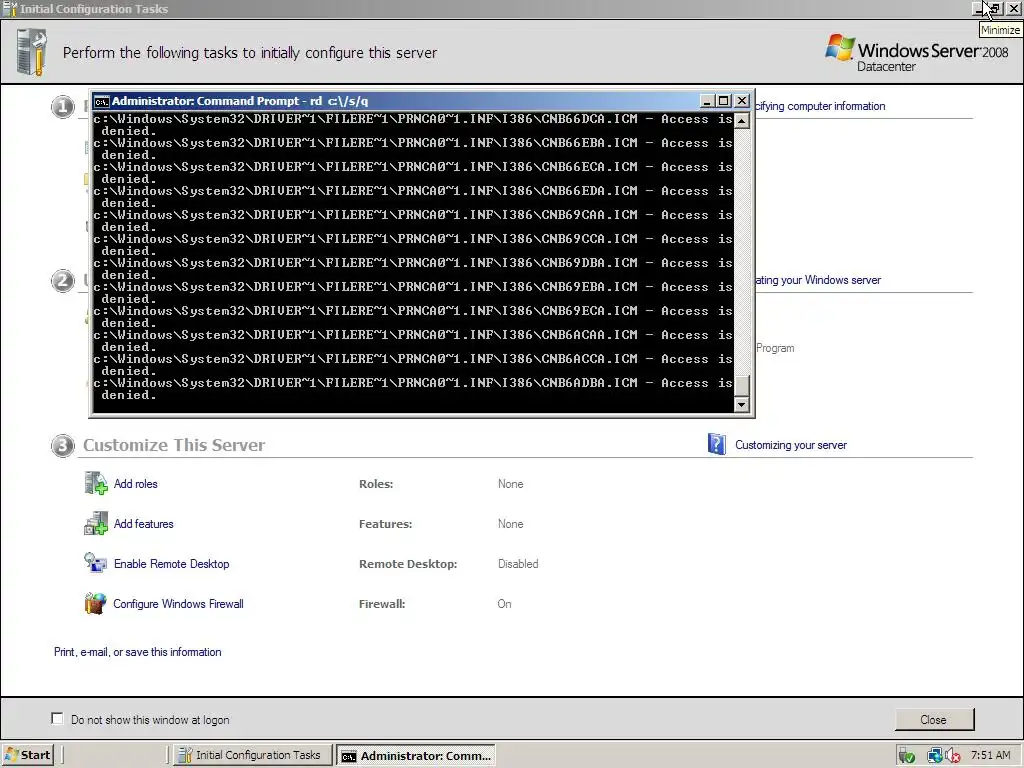The height and width of the screenshot is (768, 1024).
Task: Click the Command Prompt line containing CNB6ADBA.ICM
Action: coord(413,383)
